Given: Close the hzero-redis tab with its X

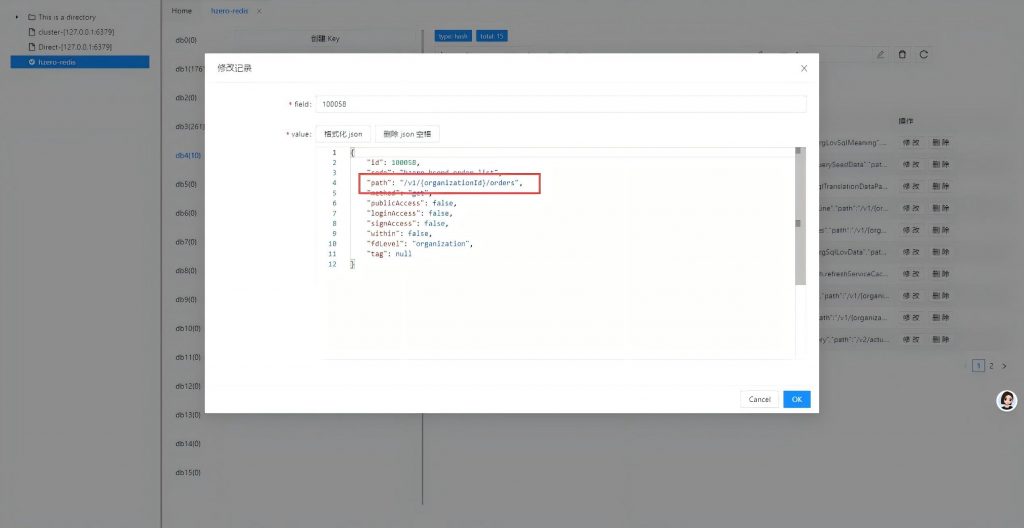Looking at the screenshot, I should pos(259,11).
